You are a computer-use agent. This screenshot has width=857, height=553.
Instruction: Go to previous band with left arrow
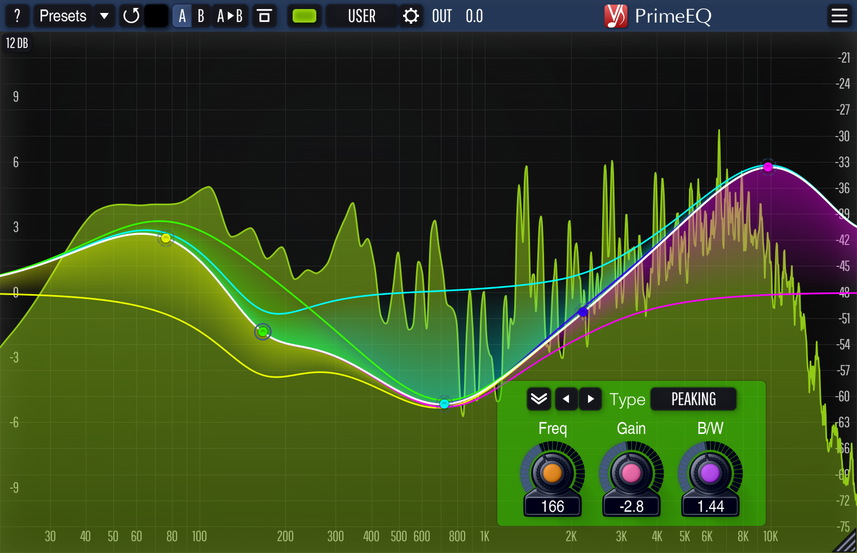(566, 399)
